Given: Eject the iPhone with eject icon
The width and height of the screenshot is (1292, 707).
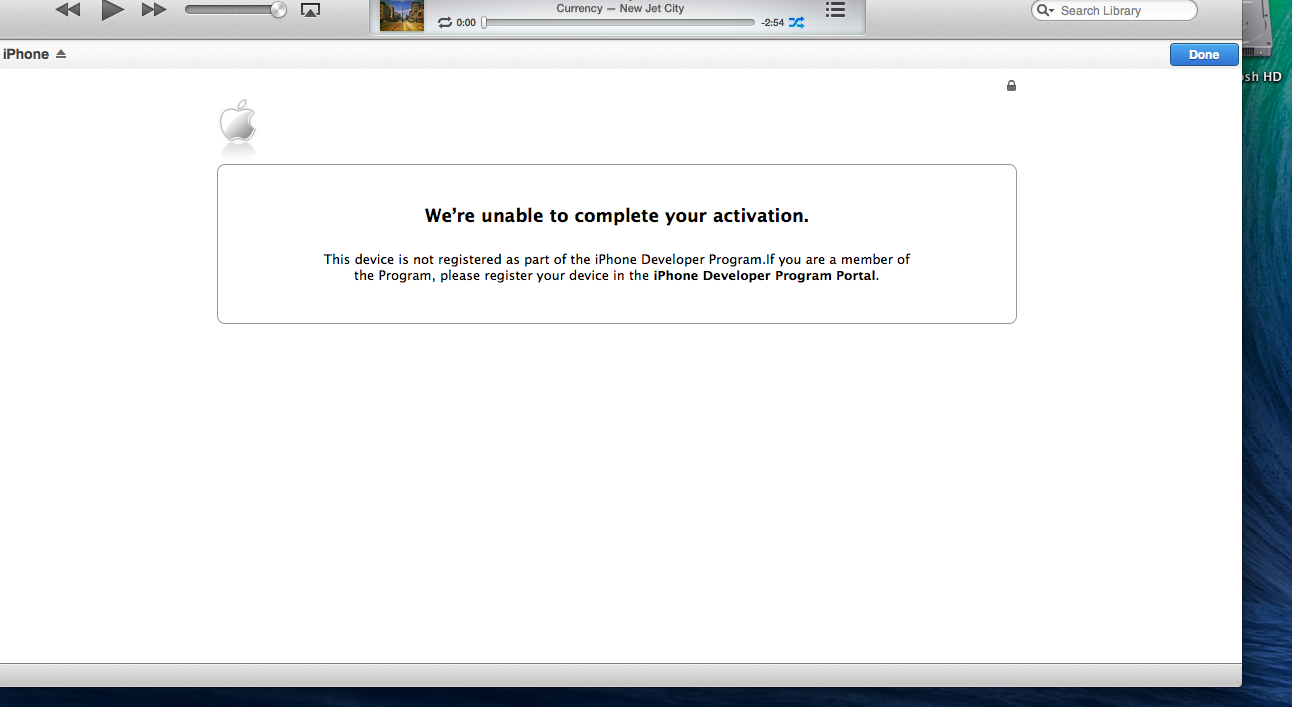Looking at the screenshot, I should pos(61,54).
